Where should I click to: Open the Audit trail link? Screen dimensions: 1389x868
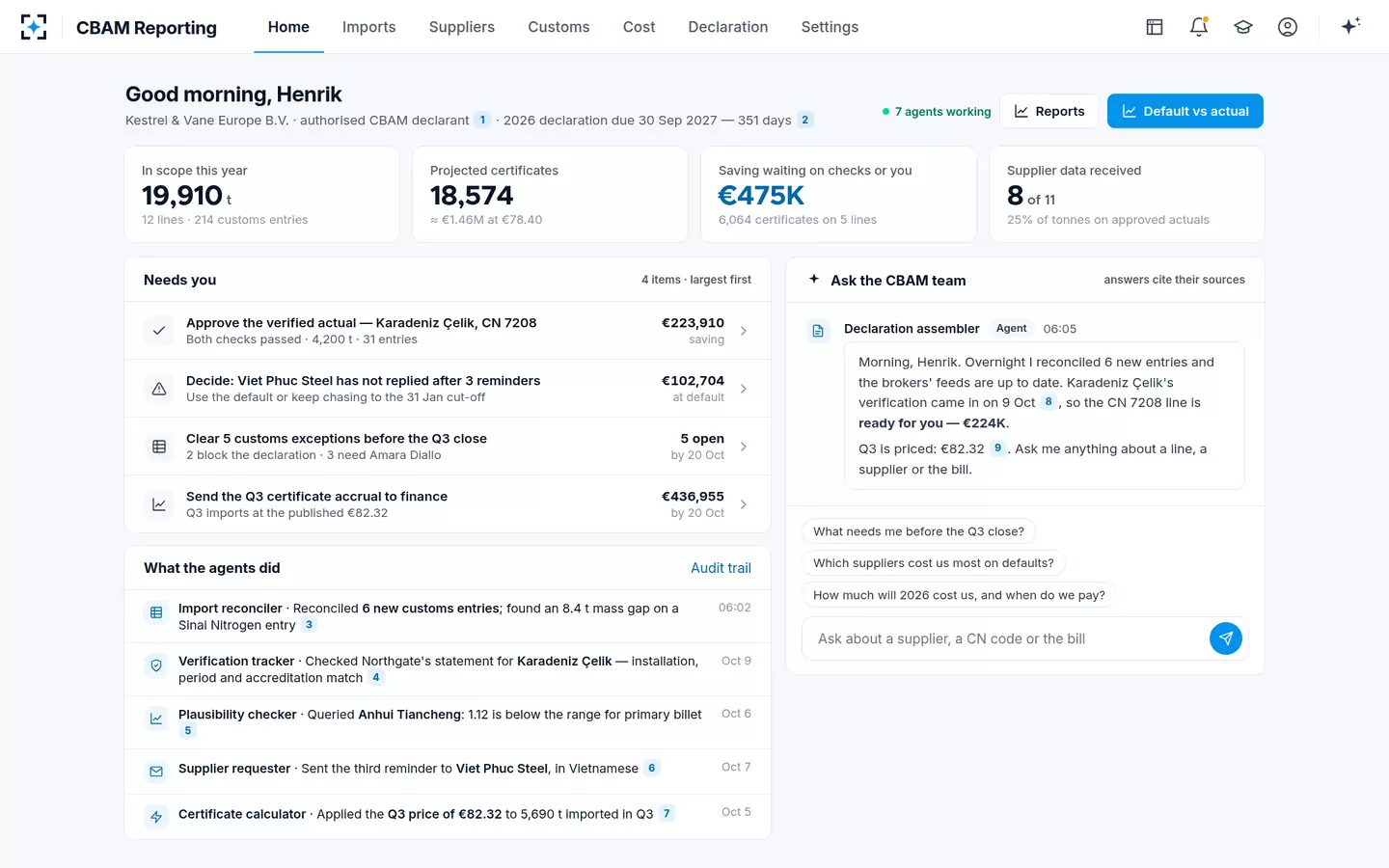(x=721, y=568)
